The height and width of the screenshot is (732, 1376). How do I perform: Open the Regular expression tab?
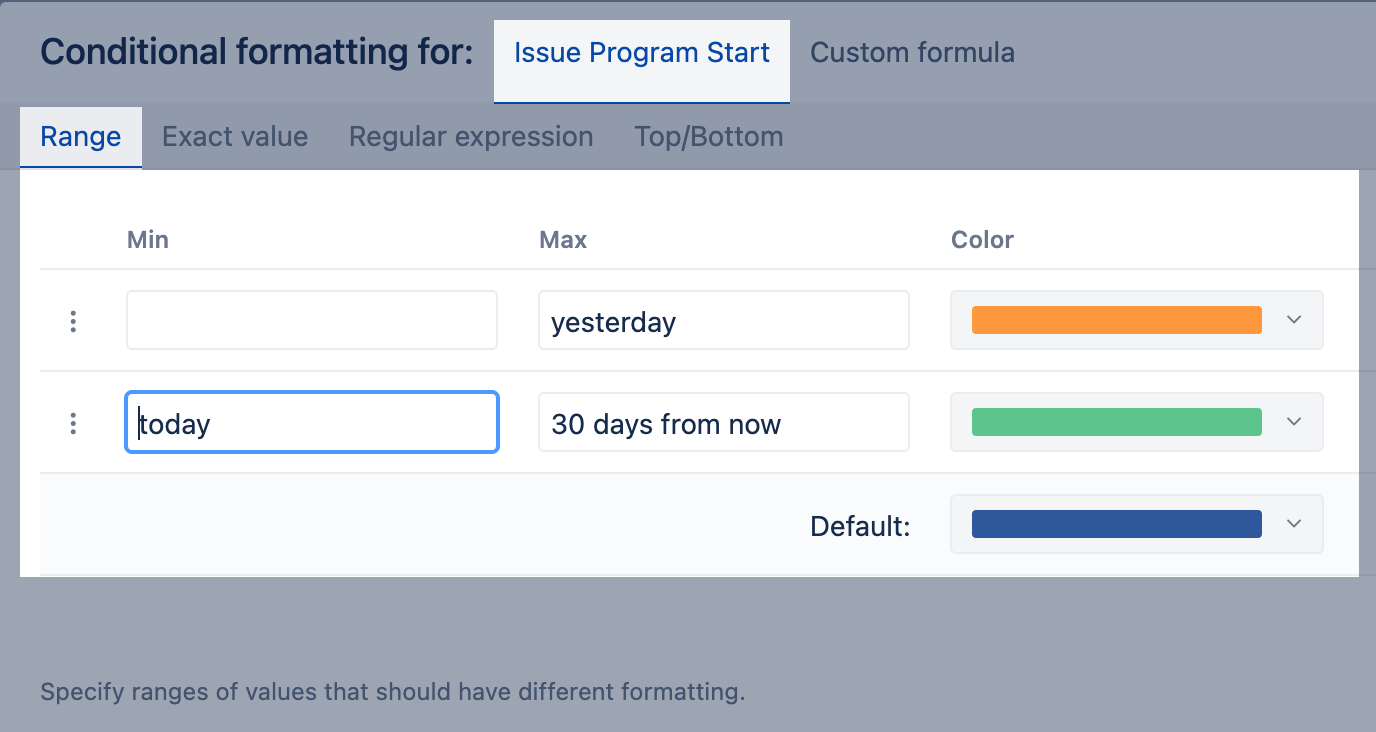click(471, 137)
